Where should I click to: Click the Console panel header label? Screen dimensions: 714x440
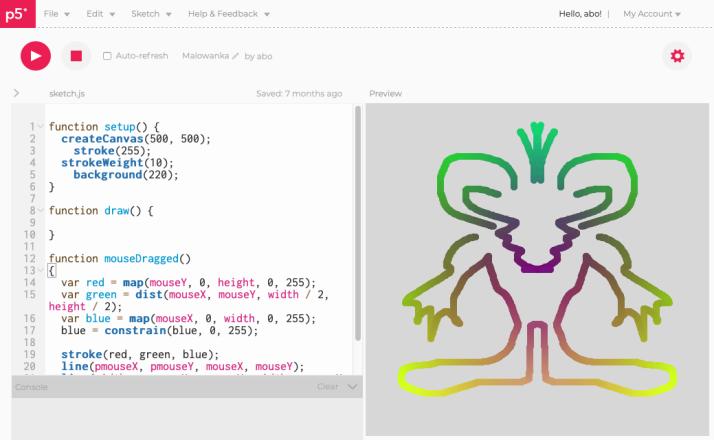31,387
